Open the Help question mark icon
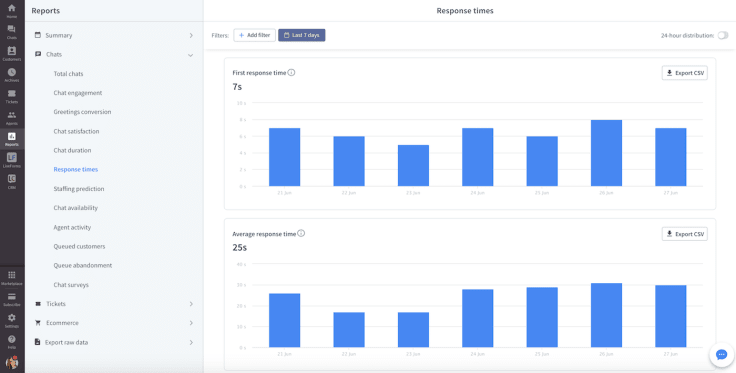 pyautogui.click(x=12, y=339)
